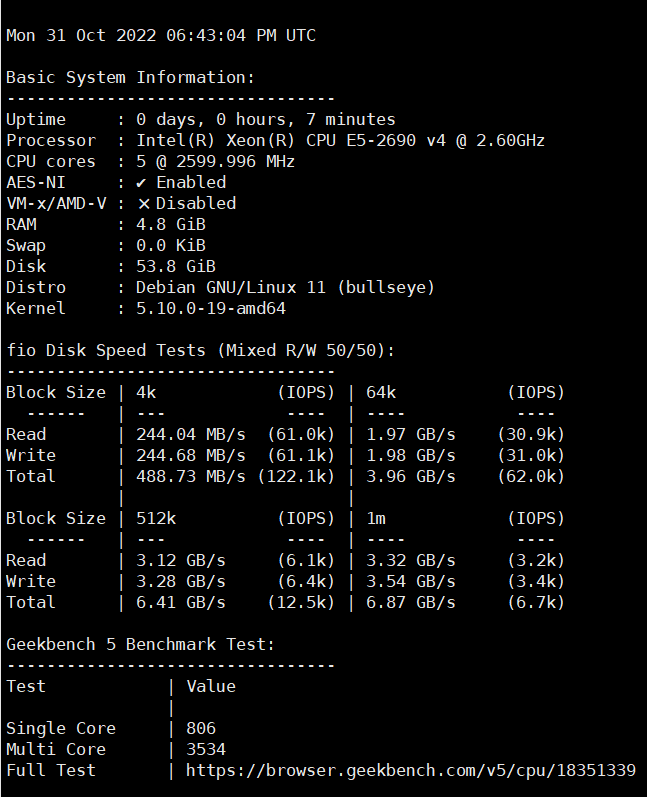
Task: Click the Swap value 0.0 KiB
Action: pyautogui.click(x=171, y=245)
